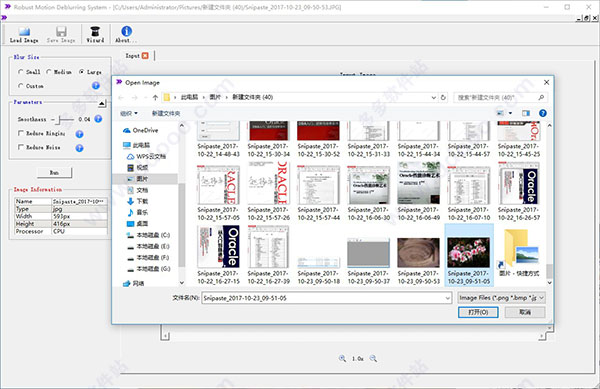Select the Large blur size radio

coord(82,72)
